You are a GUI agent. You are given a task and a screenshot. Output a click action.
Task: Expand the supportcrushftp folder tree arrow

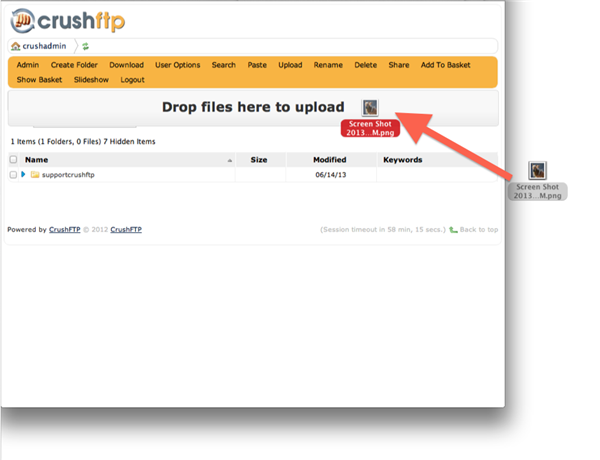click(24, 175)
